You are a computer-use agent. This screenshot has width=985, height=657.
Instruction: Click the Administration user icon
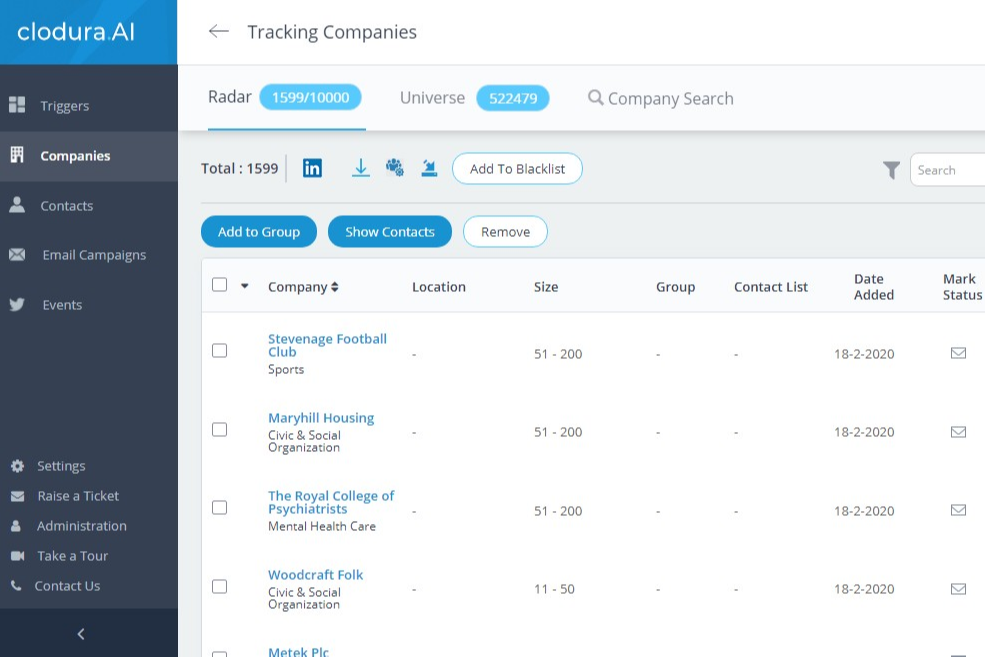coord(16,526)
